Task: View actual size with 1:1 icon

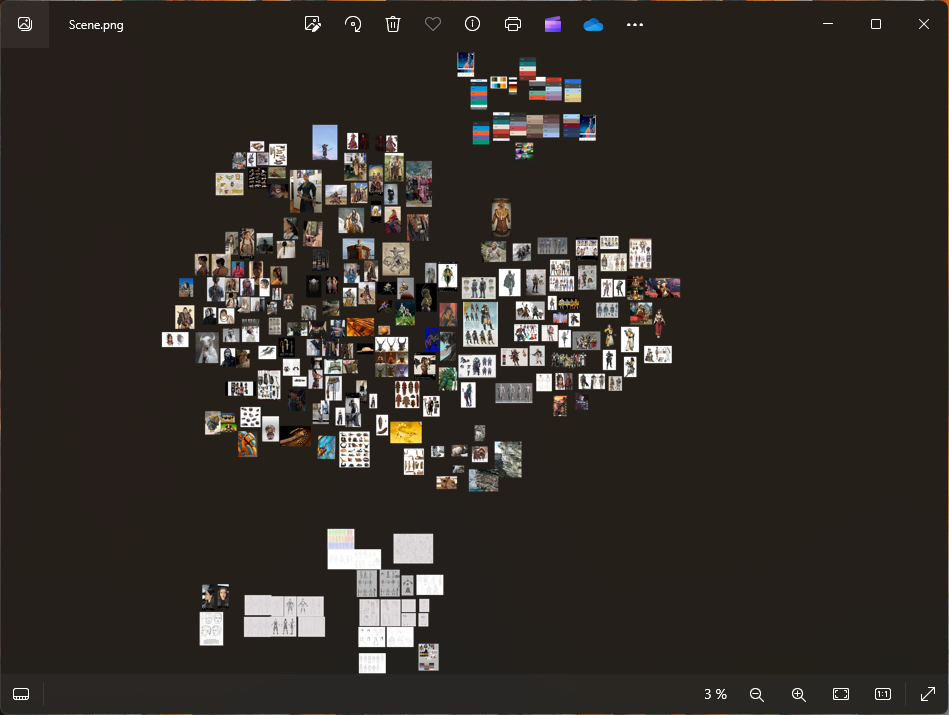Action: click(883, 694)
